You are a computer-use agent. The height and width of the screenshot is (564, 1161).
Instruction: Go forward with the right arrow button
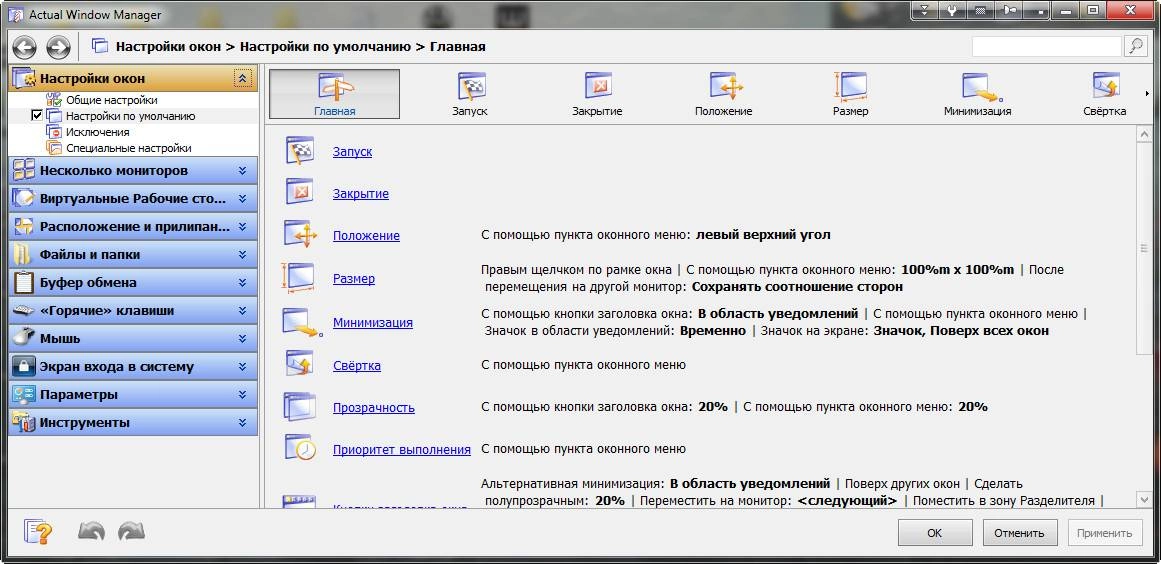(58, 48)
